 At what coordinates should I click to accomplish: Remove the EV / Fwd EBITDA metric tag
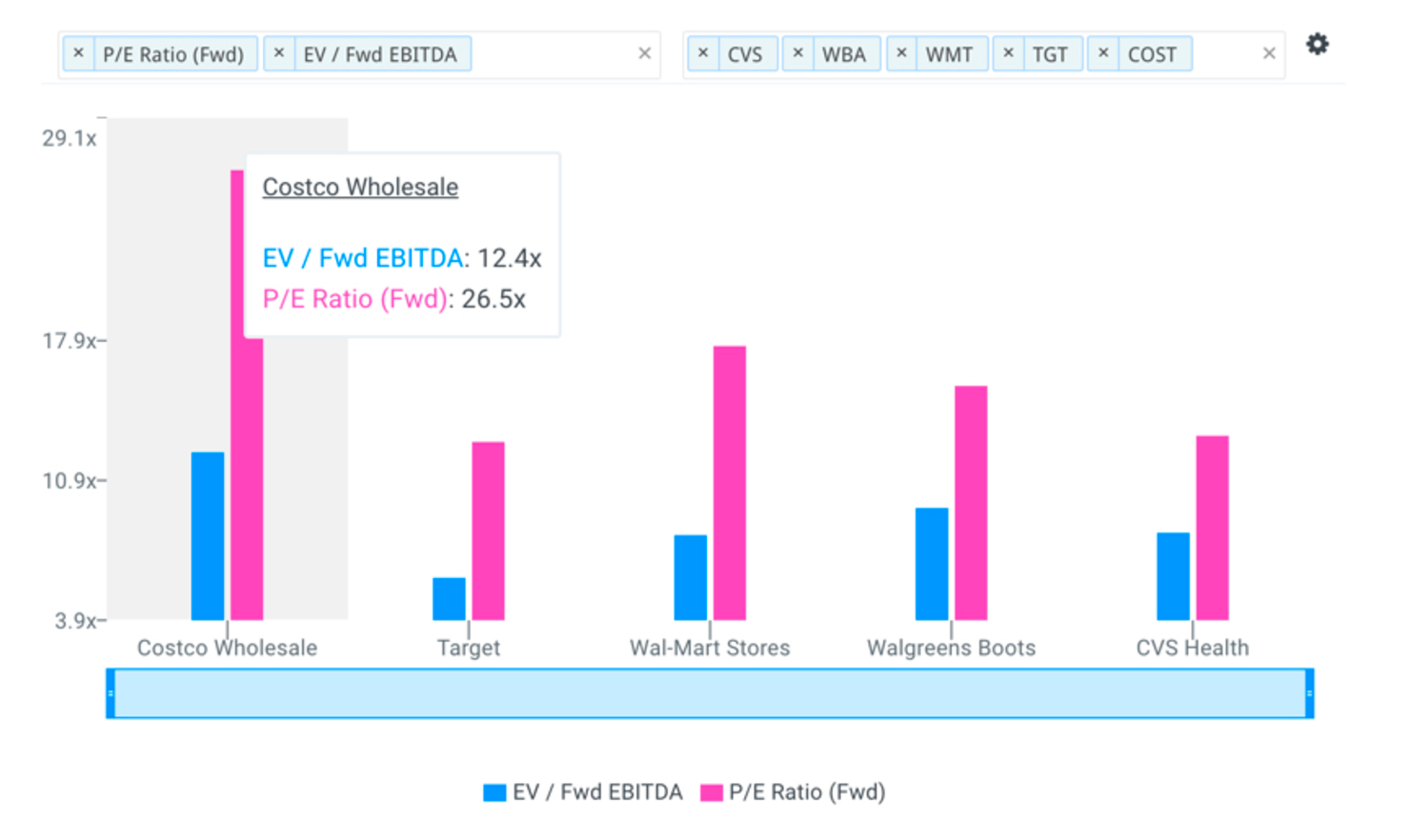click(x=279, y=53)
